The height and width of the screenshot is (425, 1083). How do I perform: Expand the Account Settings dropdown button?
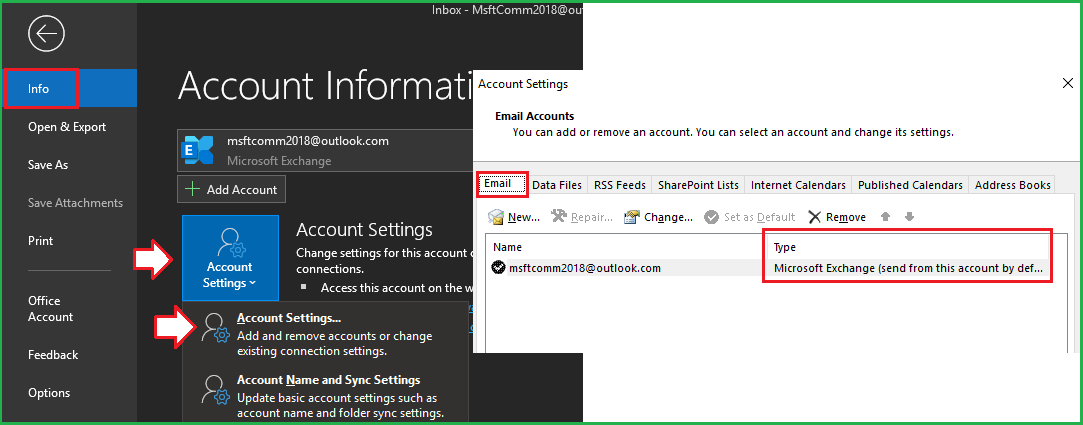point(230,257)
